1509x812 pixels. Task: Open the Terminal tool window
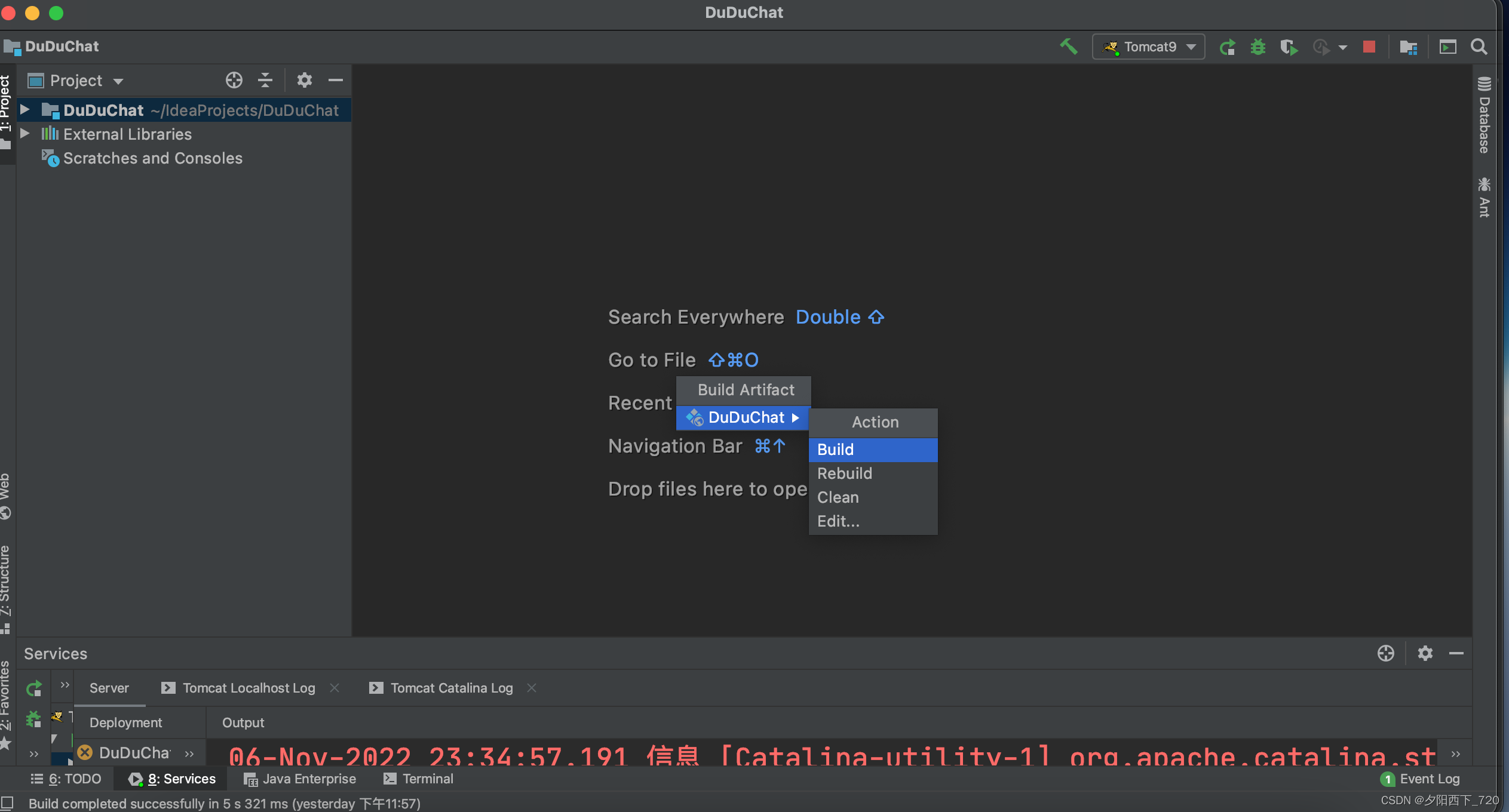point(418,779)
